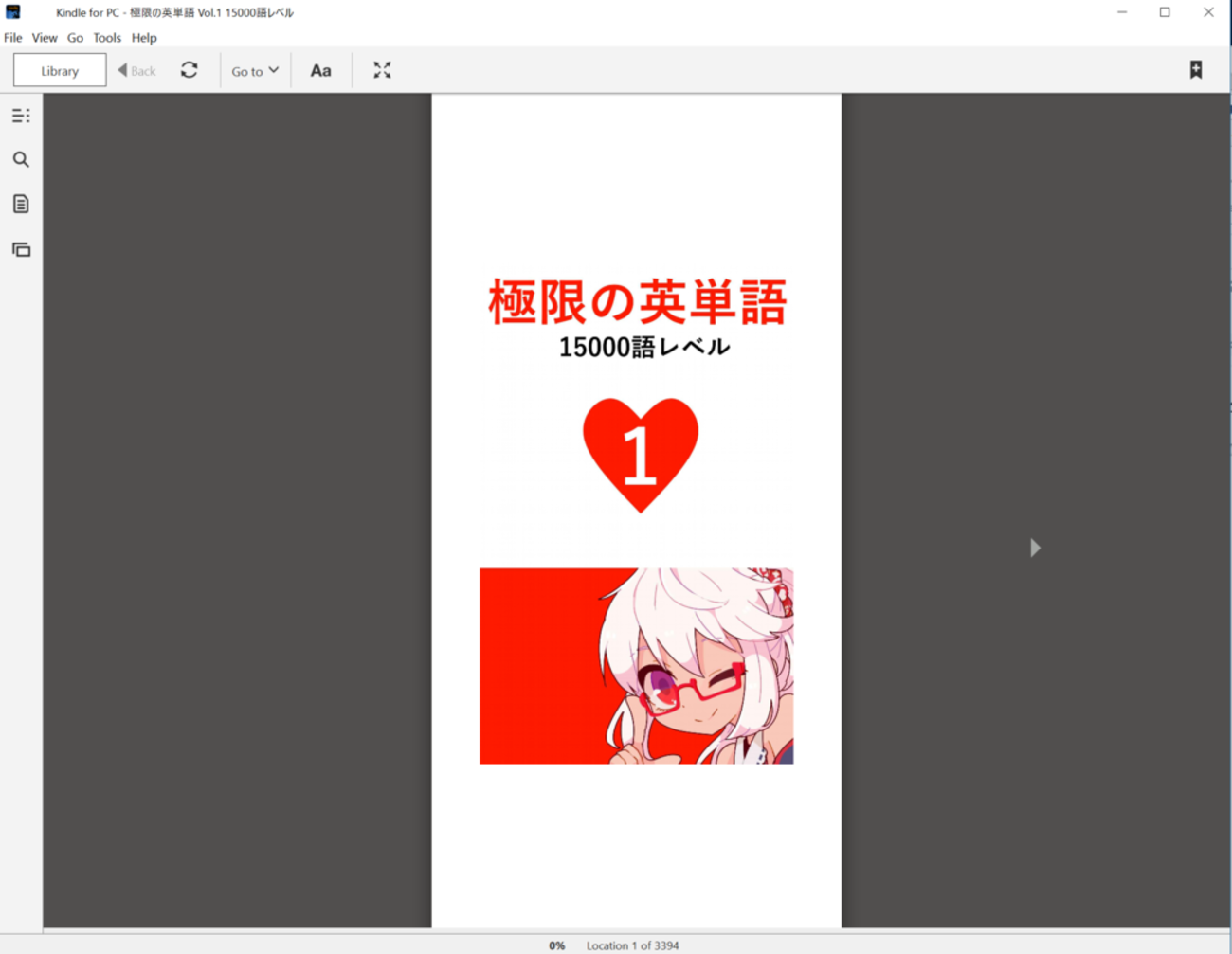Screen dimensions: 1232x954
Task: Click the anime character cover illustration
Action: (x=637, y=666)
